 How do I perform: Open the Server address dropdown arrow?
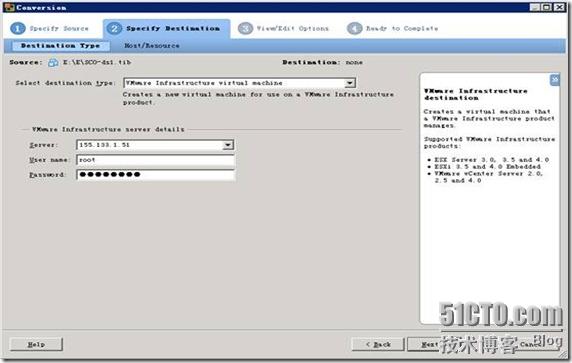click(x=228, y=145)
